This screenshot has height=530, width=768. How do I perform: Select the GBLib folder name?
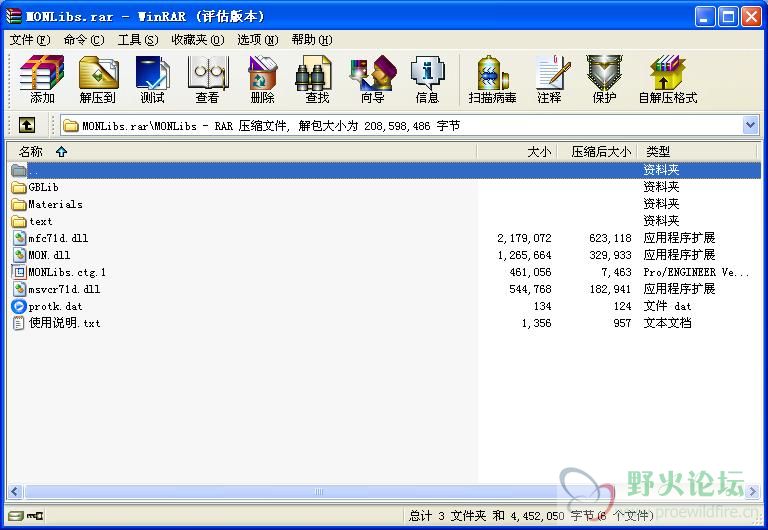point(44,188)
